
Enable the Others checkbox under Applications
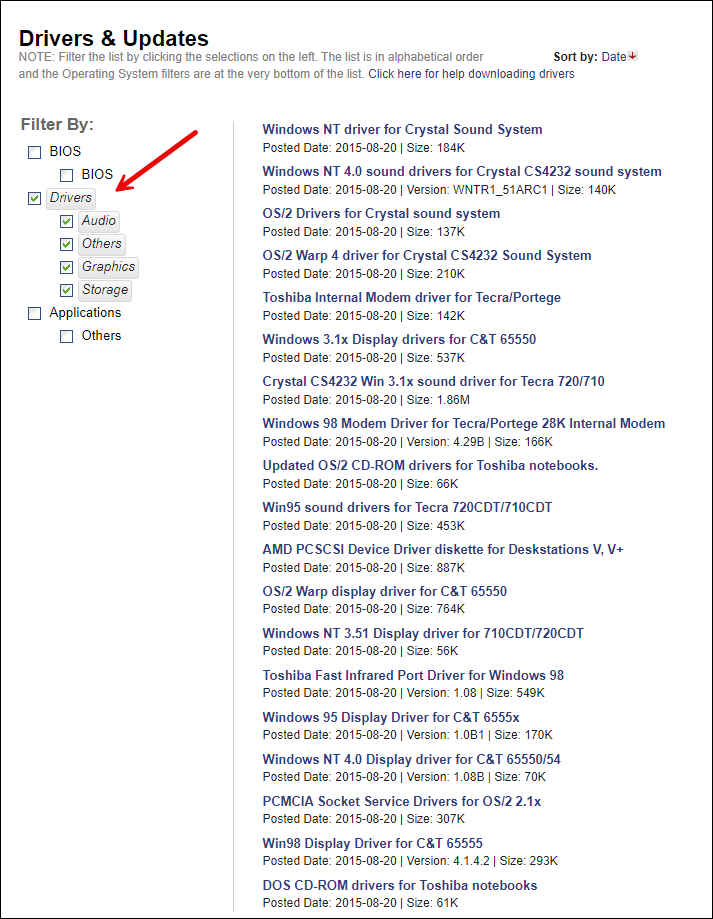click(x=67, y=336)
